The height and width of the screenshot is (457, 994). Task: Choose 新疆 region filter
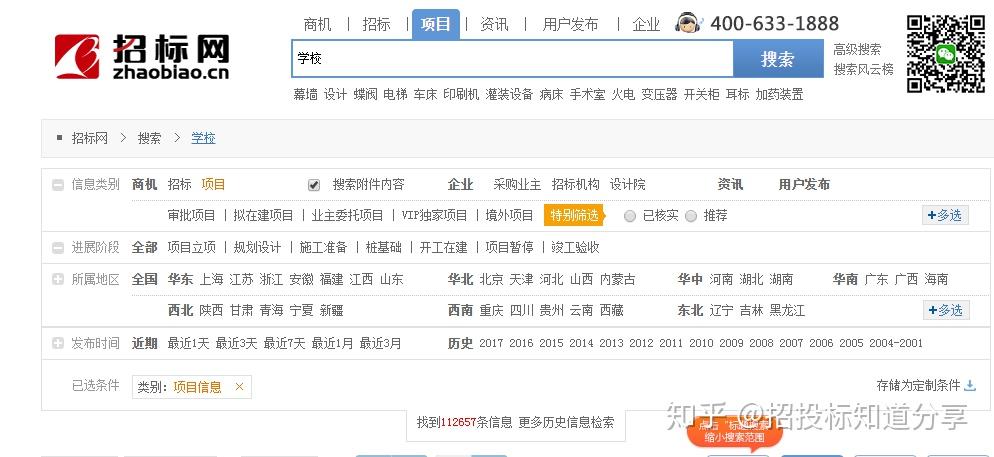[332, 311]
